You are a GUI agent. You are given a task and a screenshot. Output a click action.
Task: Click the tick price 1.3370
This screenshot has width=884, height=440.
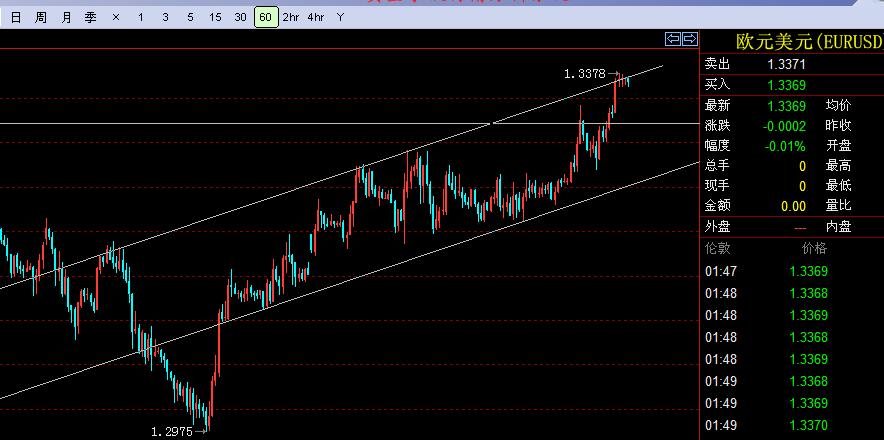coord(809,425)
